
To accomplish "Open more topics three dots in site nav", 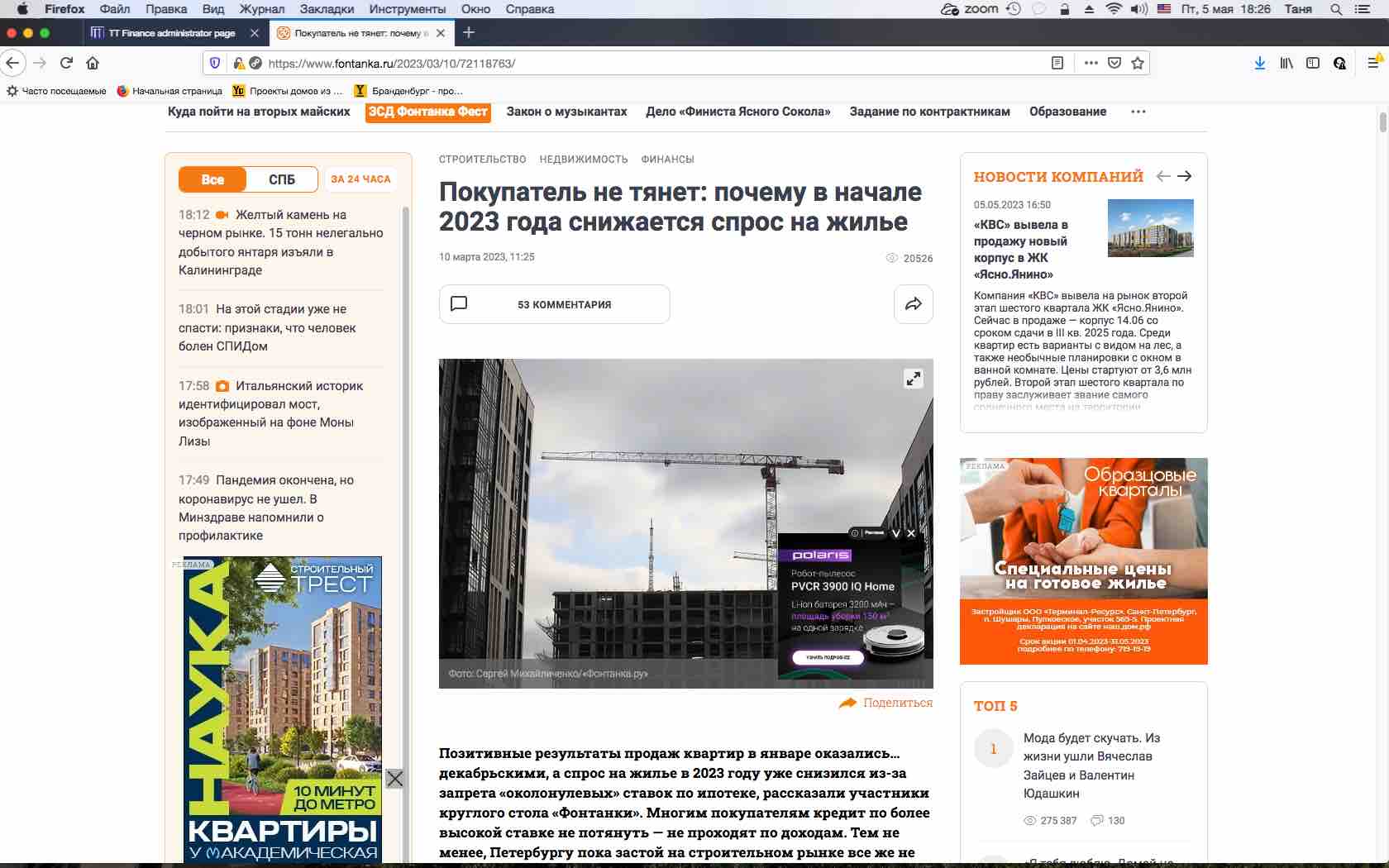I will (x=1138, y=112).
